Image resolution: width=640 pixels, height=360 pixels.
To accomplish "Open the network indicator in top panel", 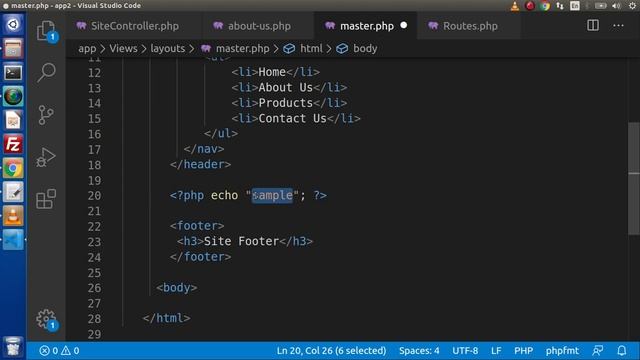I will (x=560, y=6).
